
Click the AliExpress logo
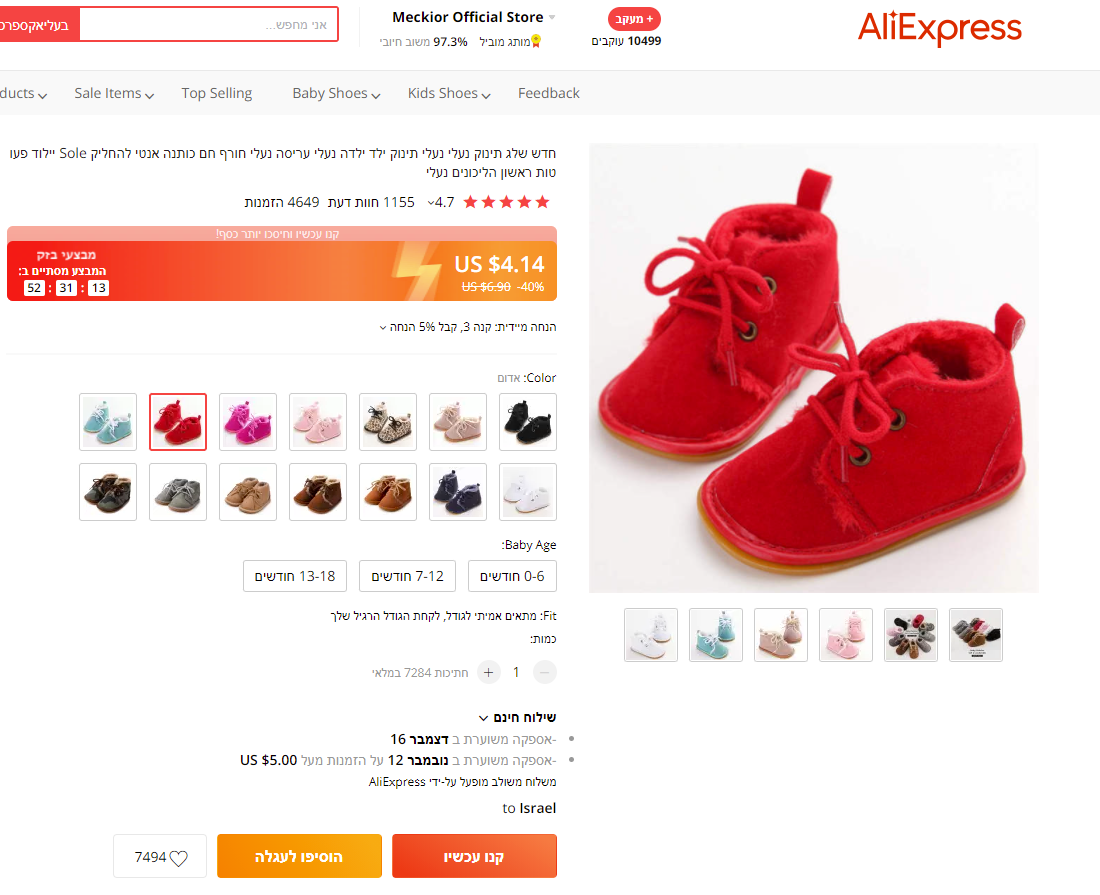(x=939, y=28)
